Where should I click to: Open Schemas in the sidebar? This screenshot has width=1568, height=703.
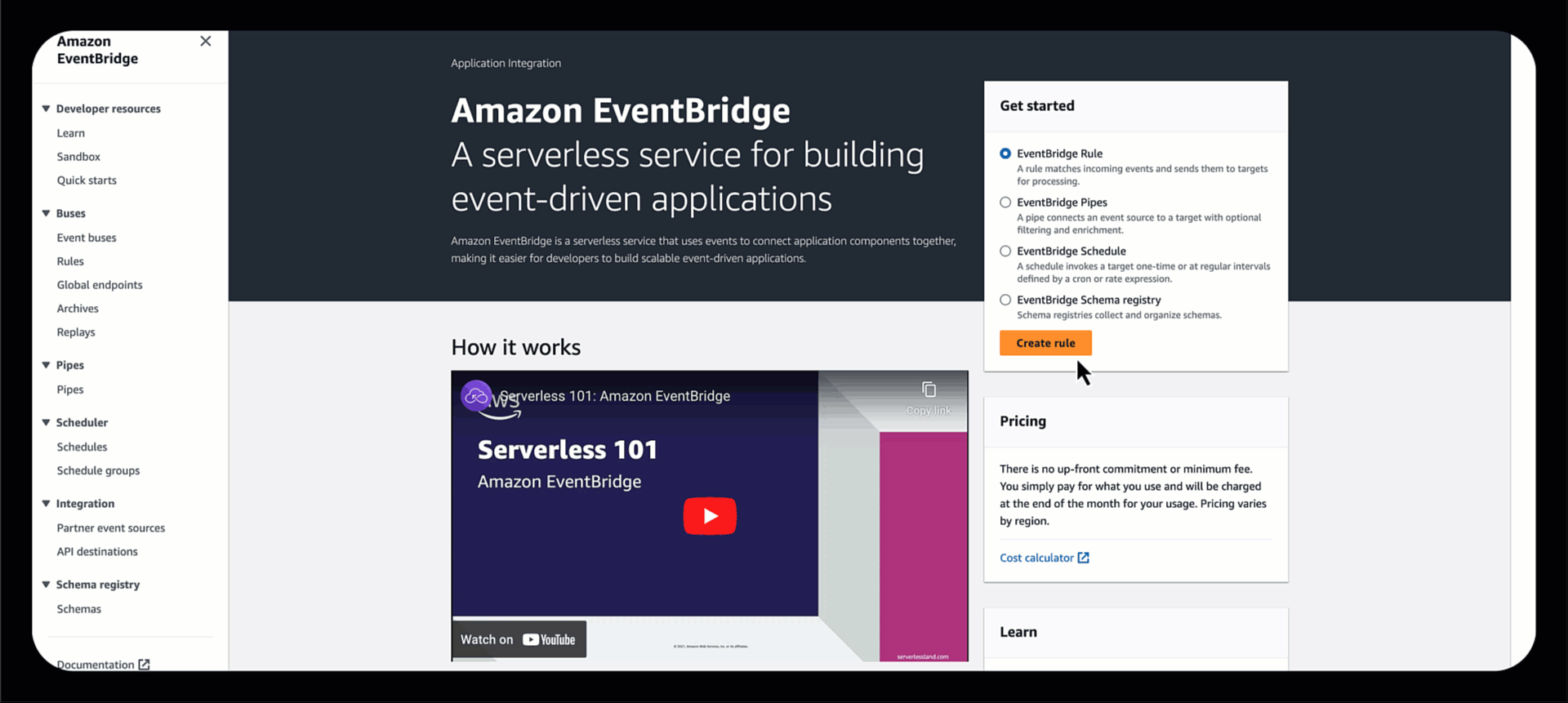[79, 609]
